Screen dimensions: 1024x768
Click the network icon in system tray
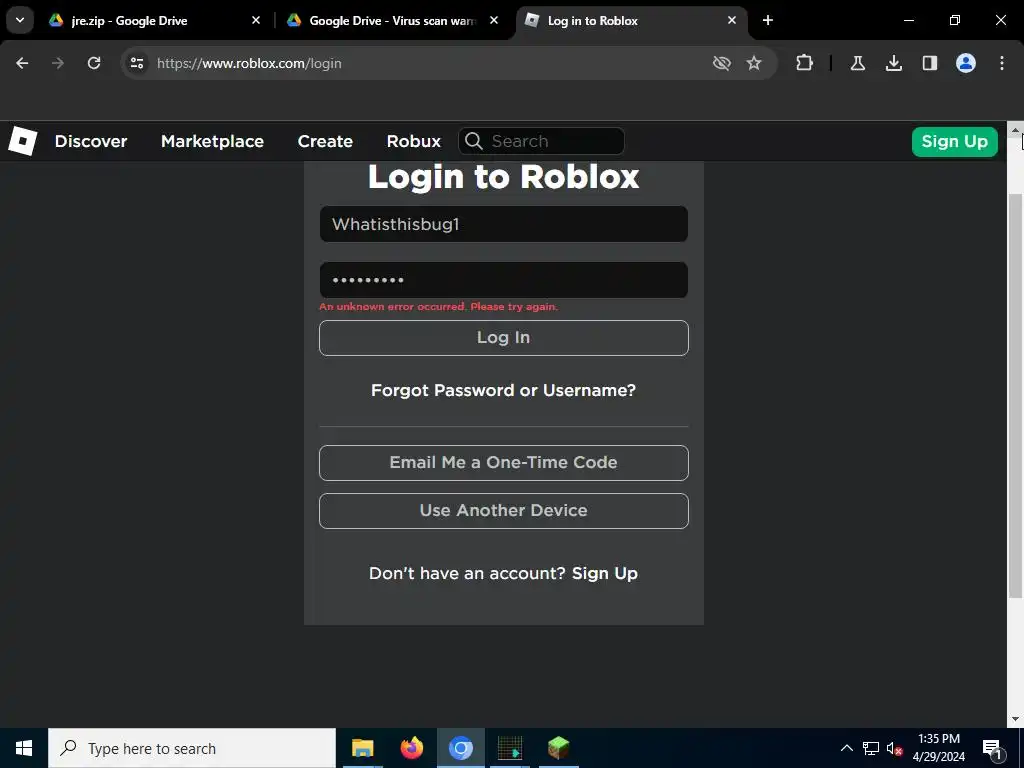871,748
